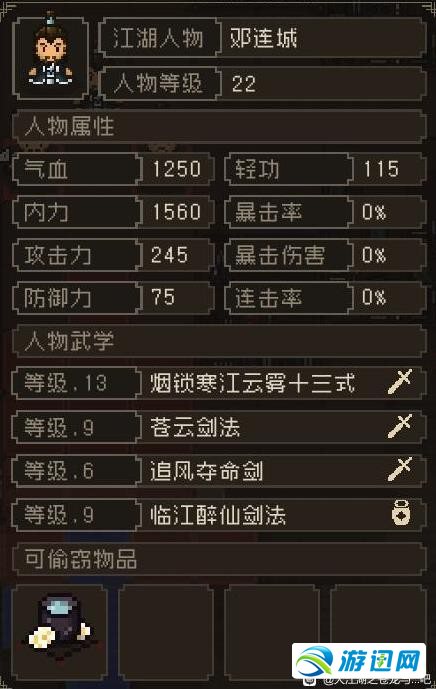Screen dimensions: 436x689
Task: Select the 临江醉仙剑法 skill row
Action: [219, 513]
